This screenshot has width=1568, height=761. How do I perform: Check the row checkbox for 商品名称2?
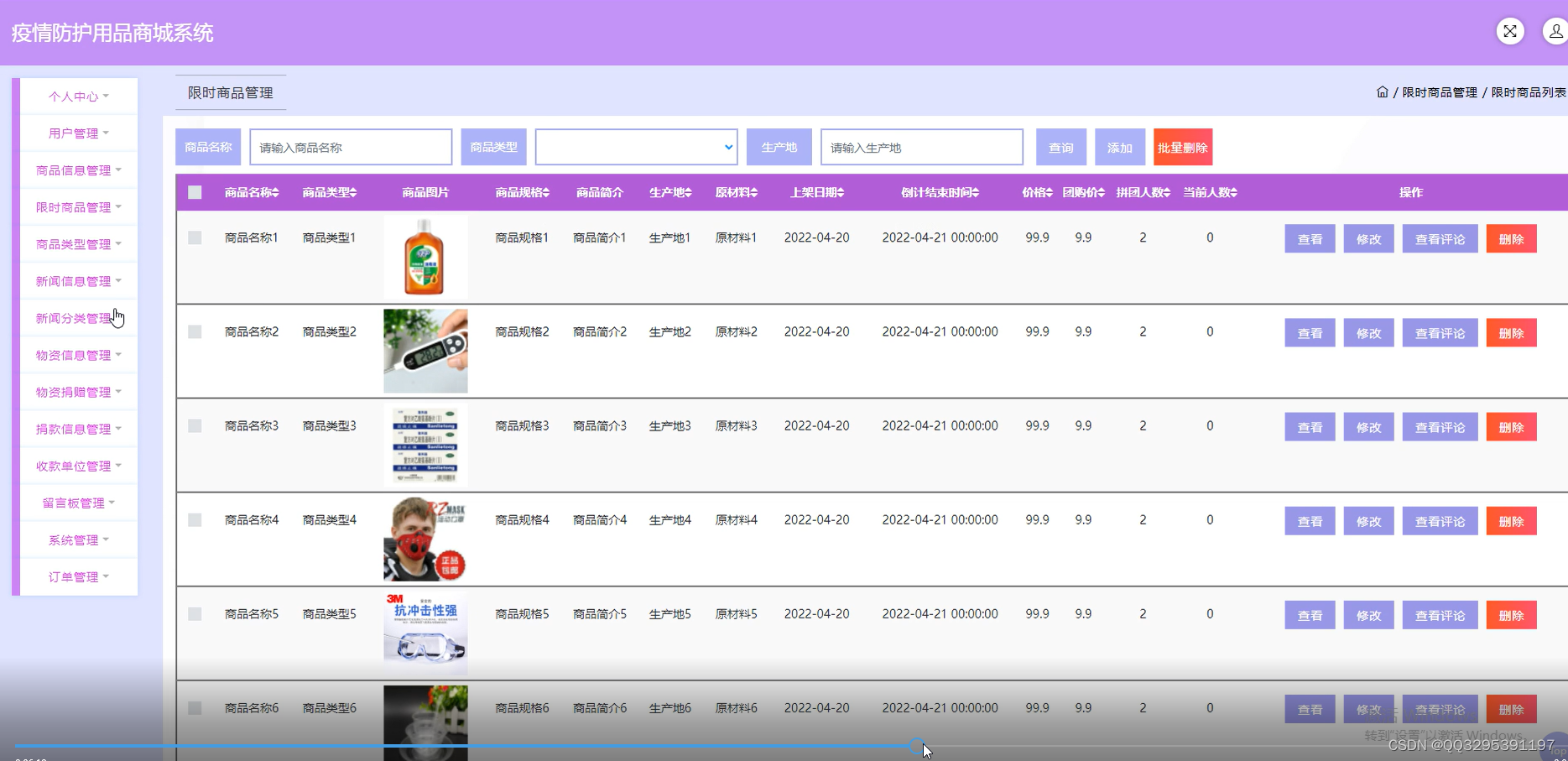(195, 331)
